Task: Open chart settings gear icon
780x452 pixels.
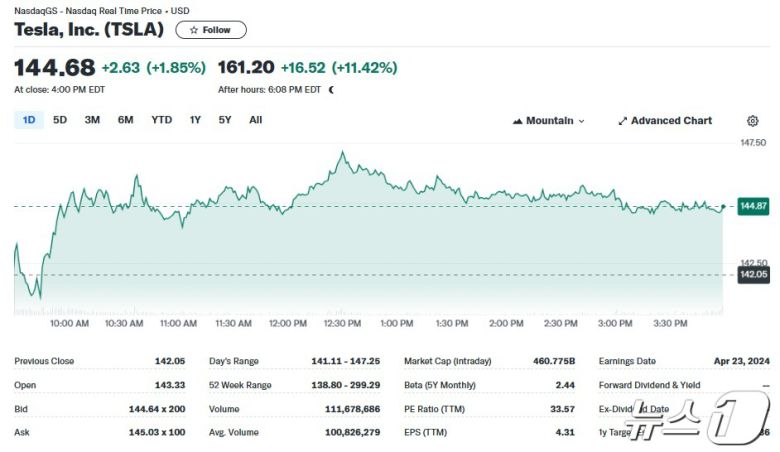Action: point(752,121)
